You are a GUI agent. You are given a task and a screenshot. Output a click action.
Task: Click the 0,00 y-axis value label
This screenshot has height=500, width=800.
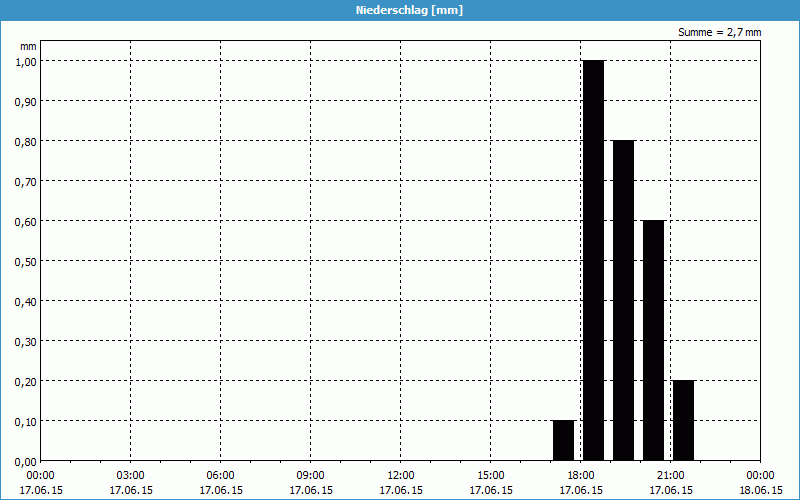pos(25,461)
